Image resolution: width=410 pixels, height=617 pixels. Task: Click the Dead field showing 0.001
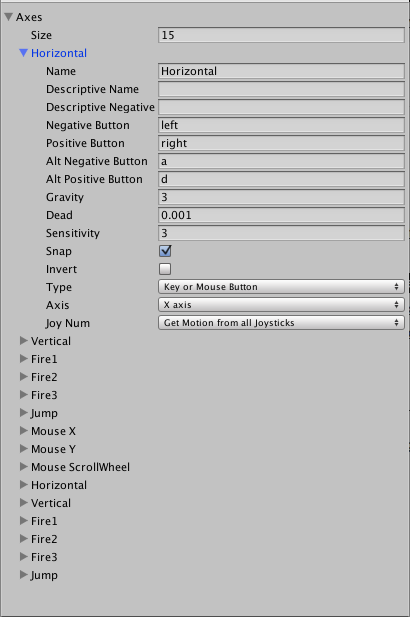coord(281,215)
